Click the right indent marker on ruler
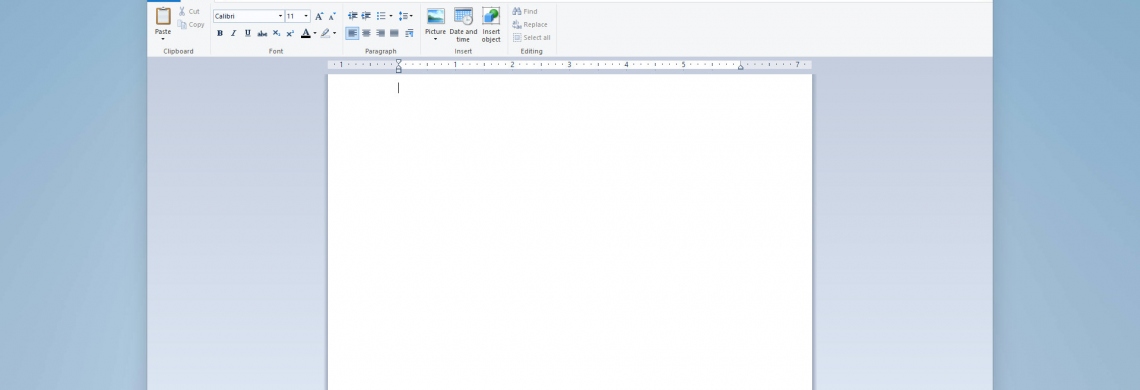 coord(741,67)
